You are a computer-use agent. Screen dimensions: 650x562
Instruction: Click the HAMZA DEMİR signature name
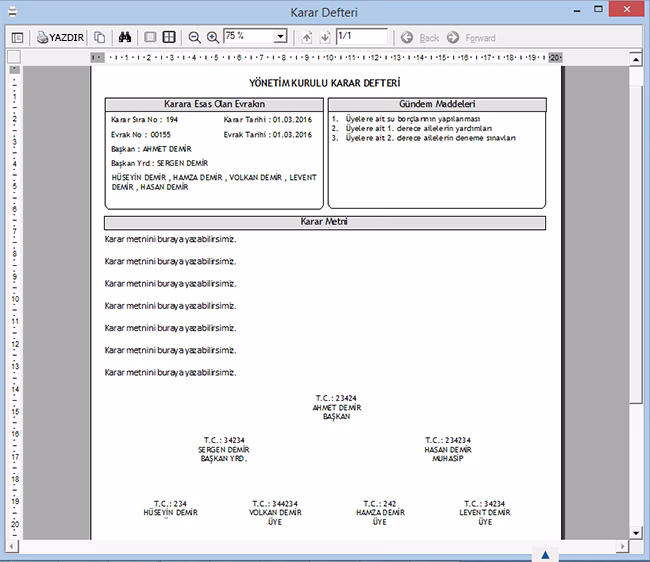coord(380,513)
